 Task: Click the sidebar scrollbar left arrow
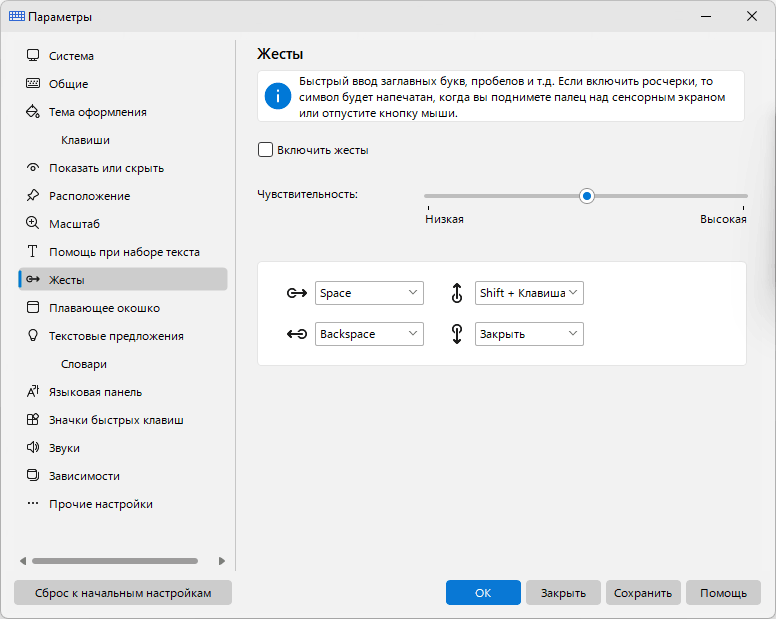[x=23, y=561]
